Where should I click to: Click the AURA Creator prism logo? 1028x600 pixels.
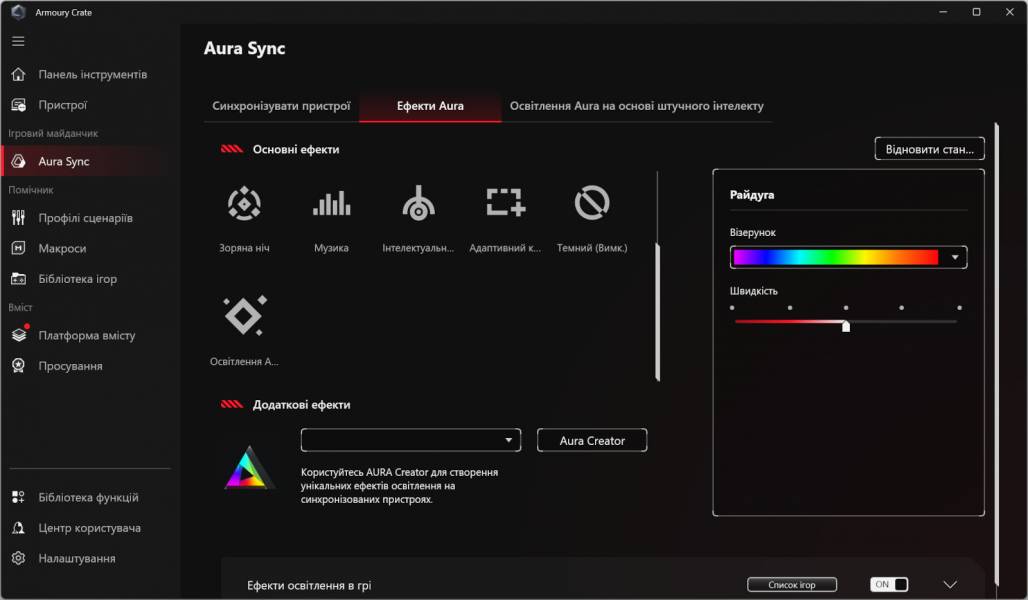249,468
